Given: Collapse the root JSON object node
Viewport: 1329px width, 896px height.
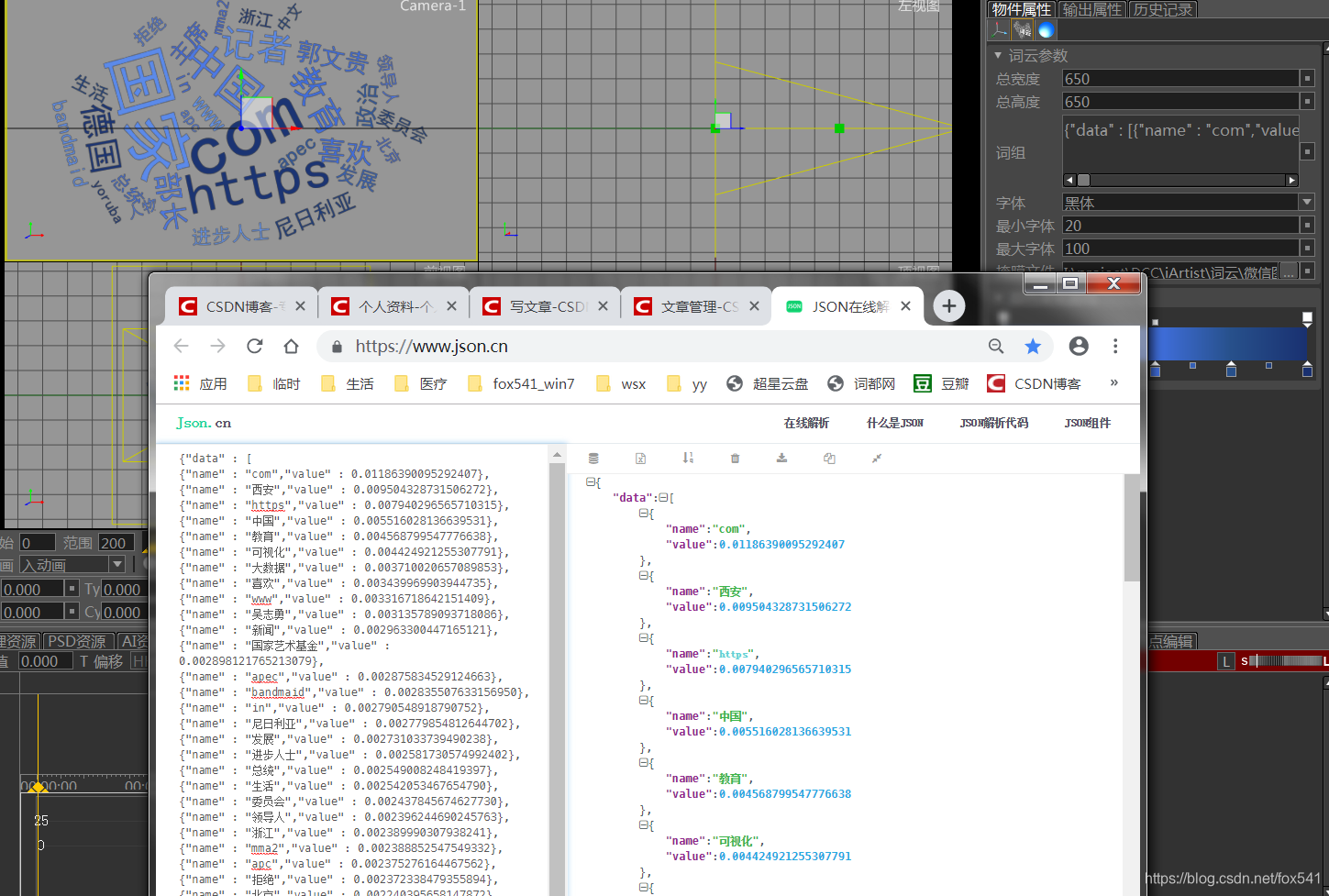Looking at the screenshot, I should (x=590, y=481).
